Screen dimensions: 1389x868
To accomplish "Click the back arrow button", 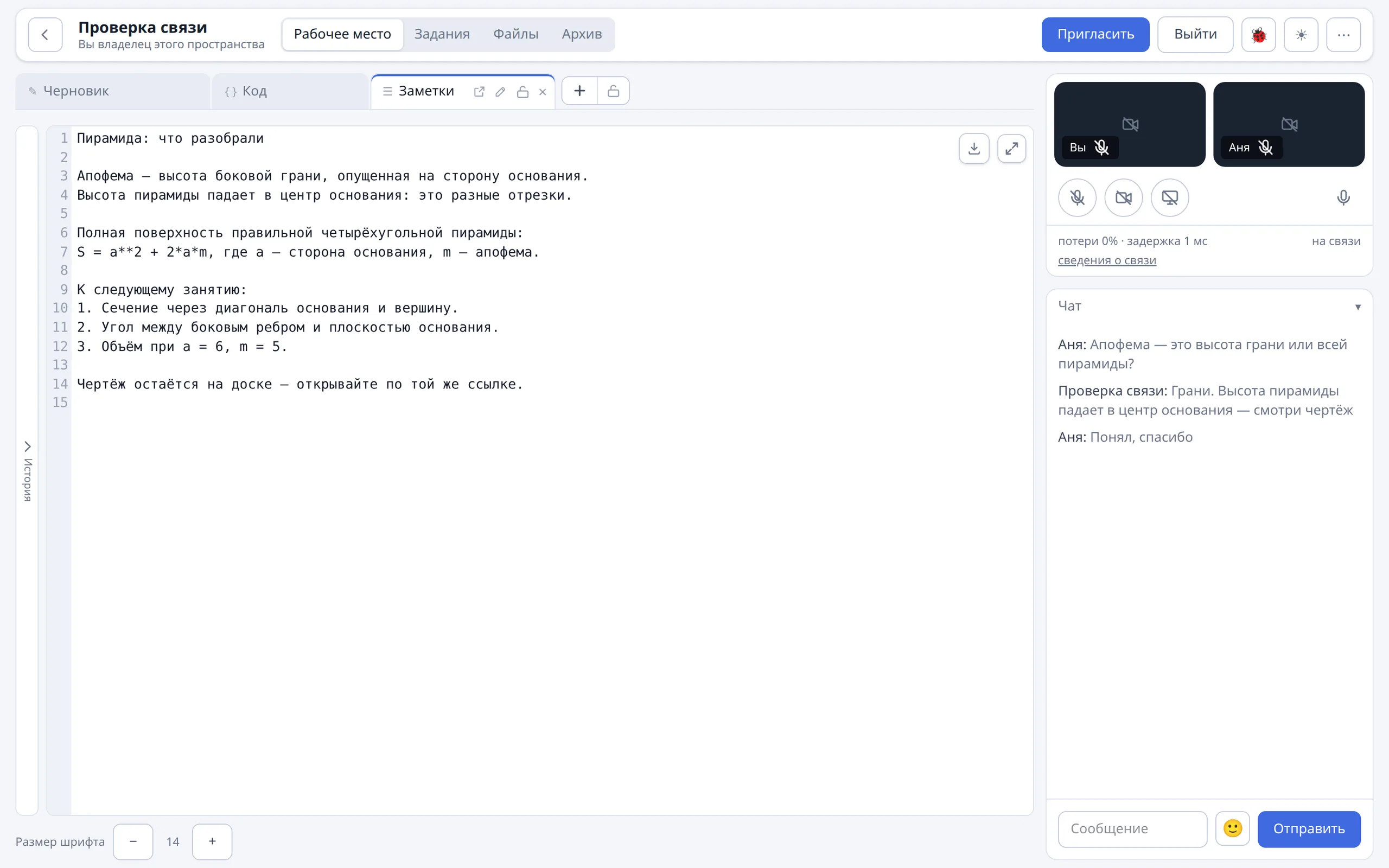I will (x=45, y=34).
